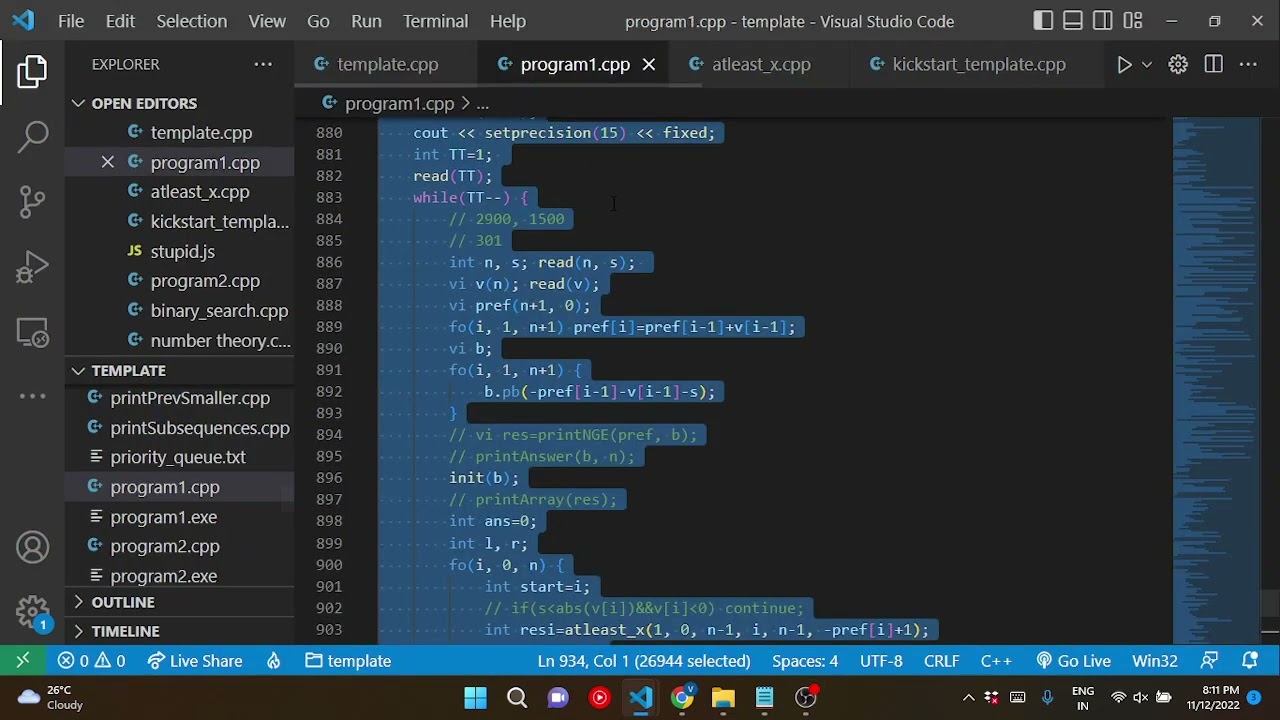Split the editor to the right
The image size is (1280, 720).
1213,64
